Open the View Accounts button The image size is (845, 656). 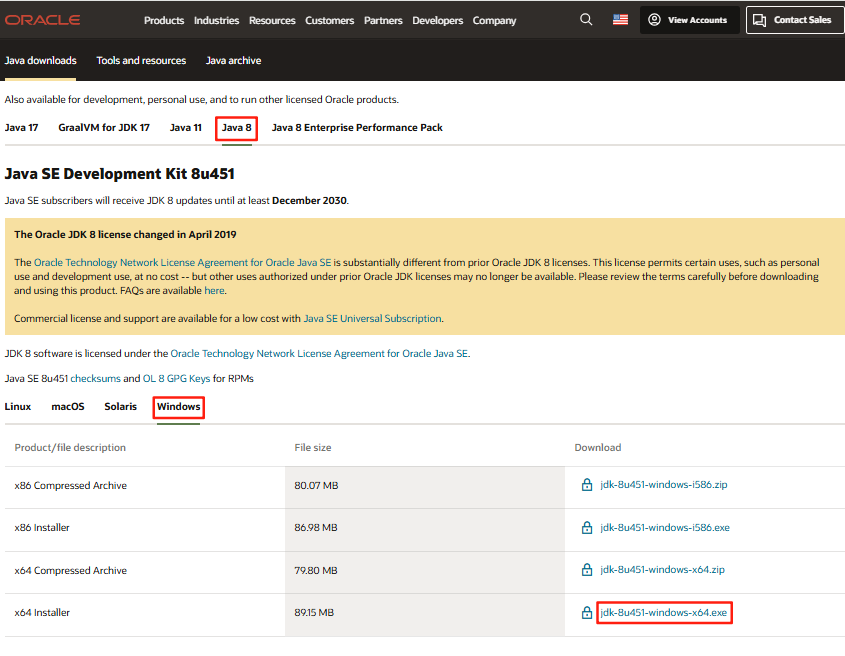(689, 20)
